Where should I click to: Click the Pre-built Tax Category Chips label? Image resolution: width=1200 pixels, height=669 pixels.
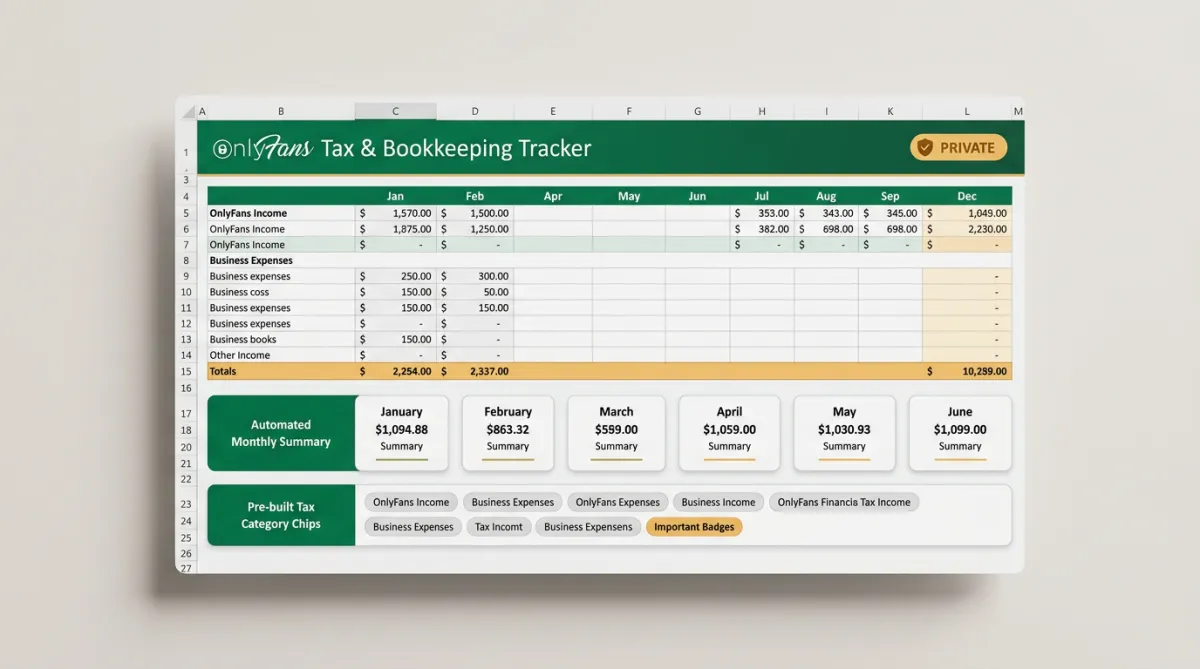[x=280, y=516]
